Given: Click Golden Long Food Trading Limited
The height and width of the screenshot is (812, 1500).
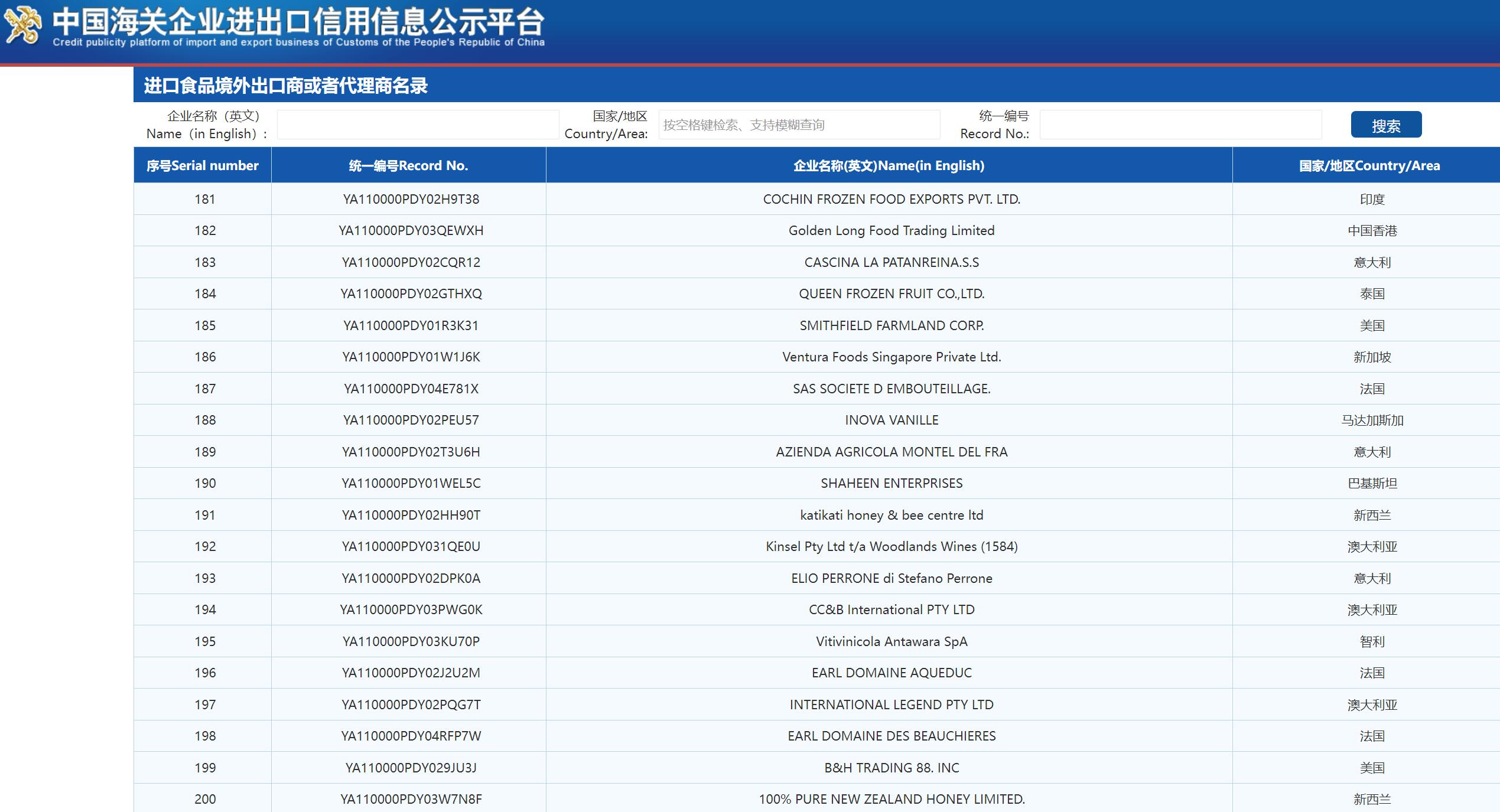Looking at the screenshot, I should [x=891, y=230].
